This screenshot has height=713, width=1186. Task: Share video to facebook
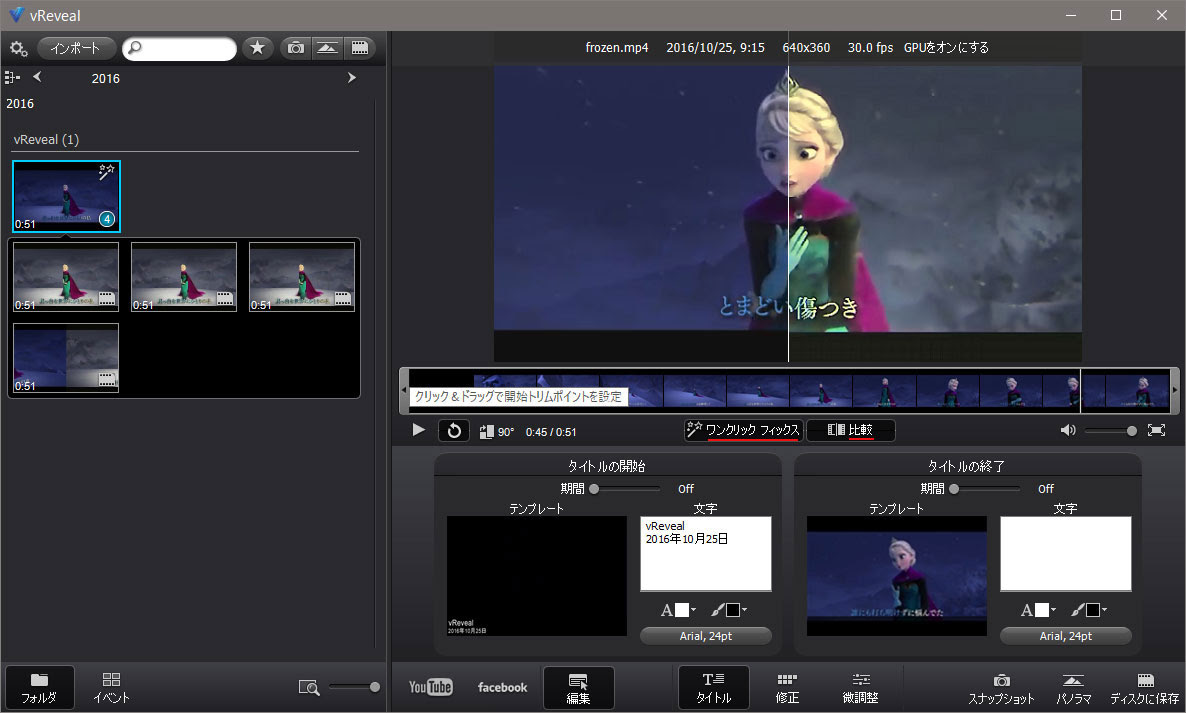pos(502,687)
